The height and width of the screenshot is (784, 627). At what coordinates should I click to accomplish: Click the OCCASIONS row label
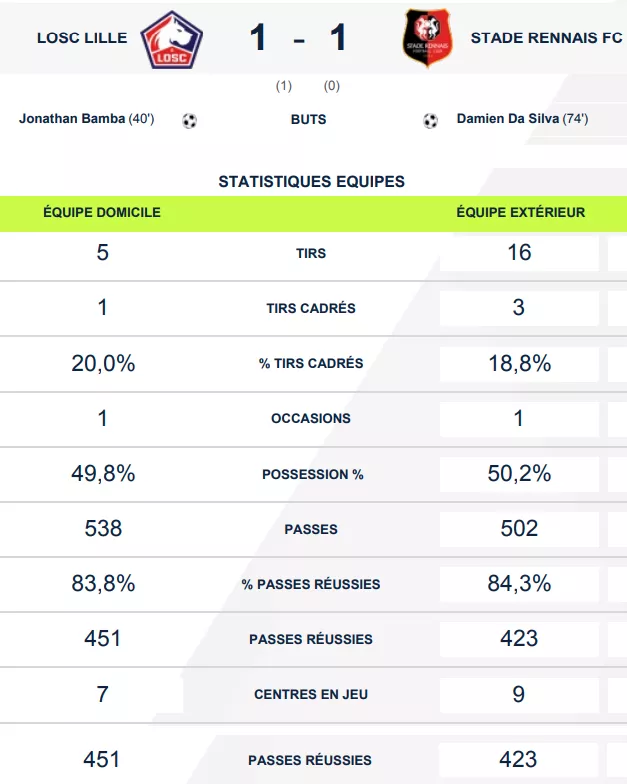coord(311,419)
